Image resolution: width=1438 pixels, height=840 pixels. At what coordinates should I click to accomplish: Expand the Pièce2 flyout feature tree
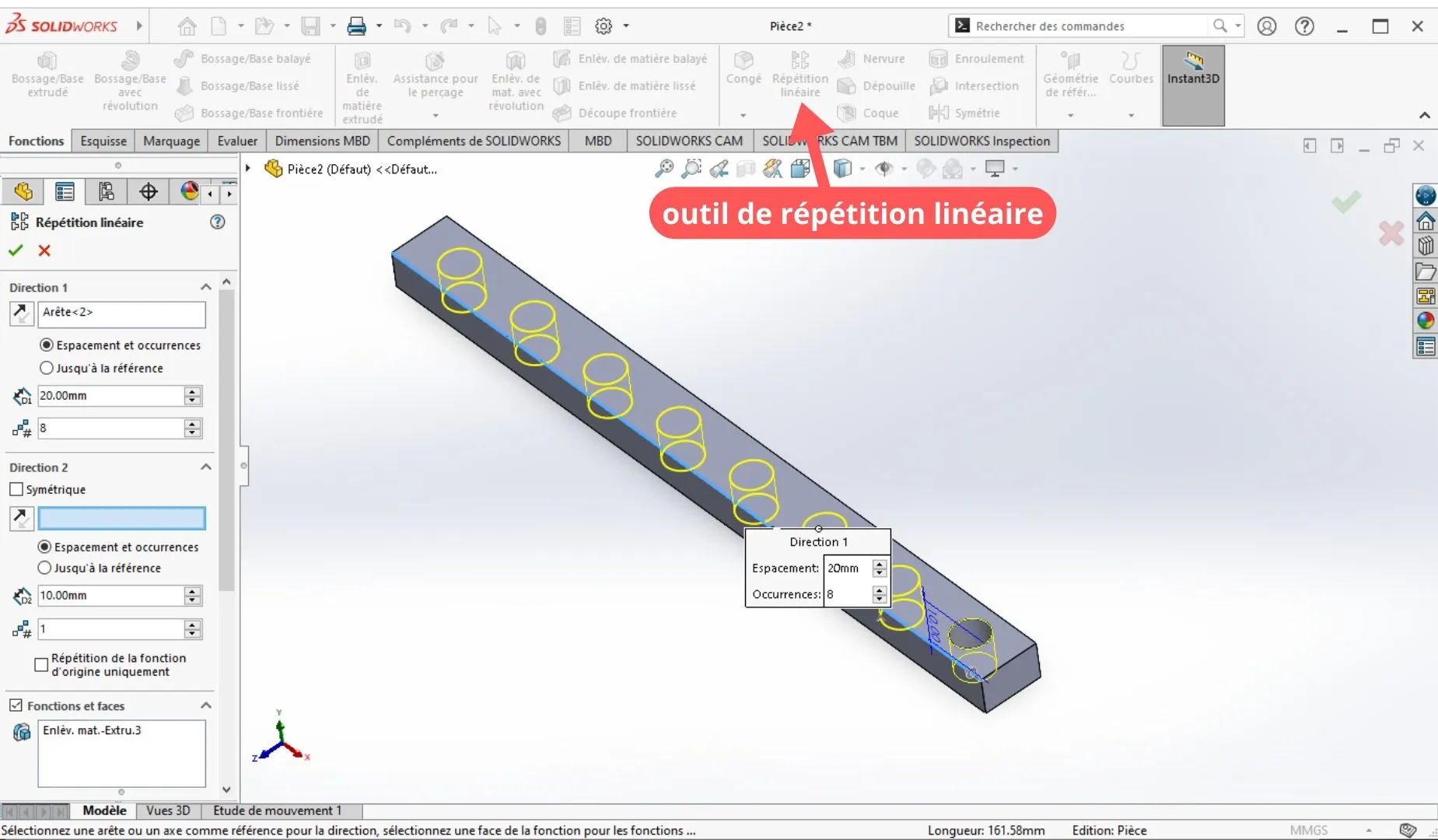click(x=248, y=168)
